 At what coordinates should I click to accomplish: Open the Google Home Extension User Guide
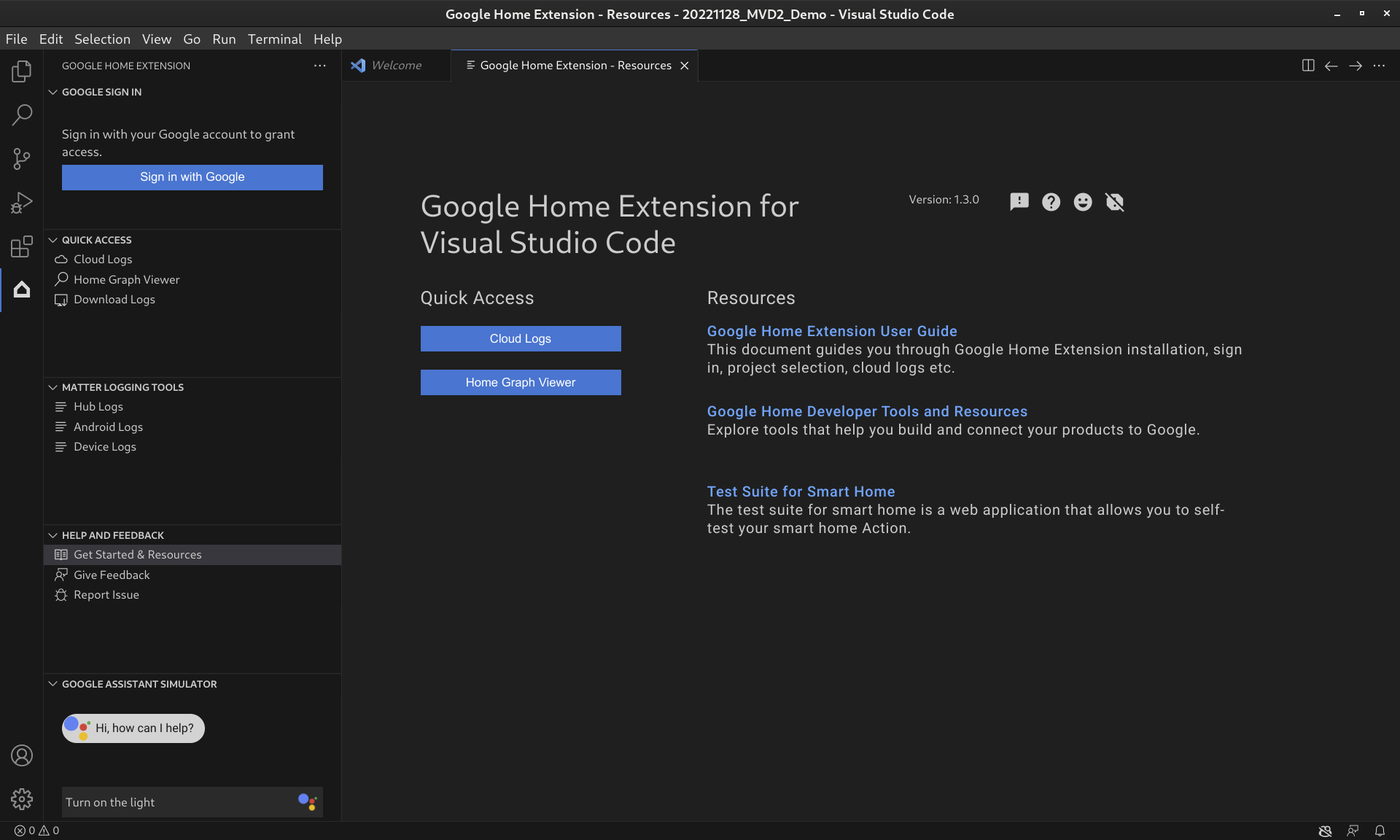coord(832,330)
